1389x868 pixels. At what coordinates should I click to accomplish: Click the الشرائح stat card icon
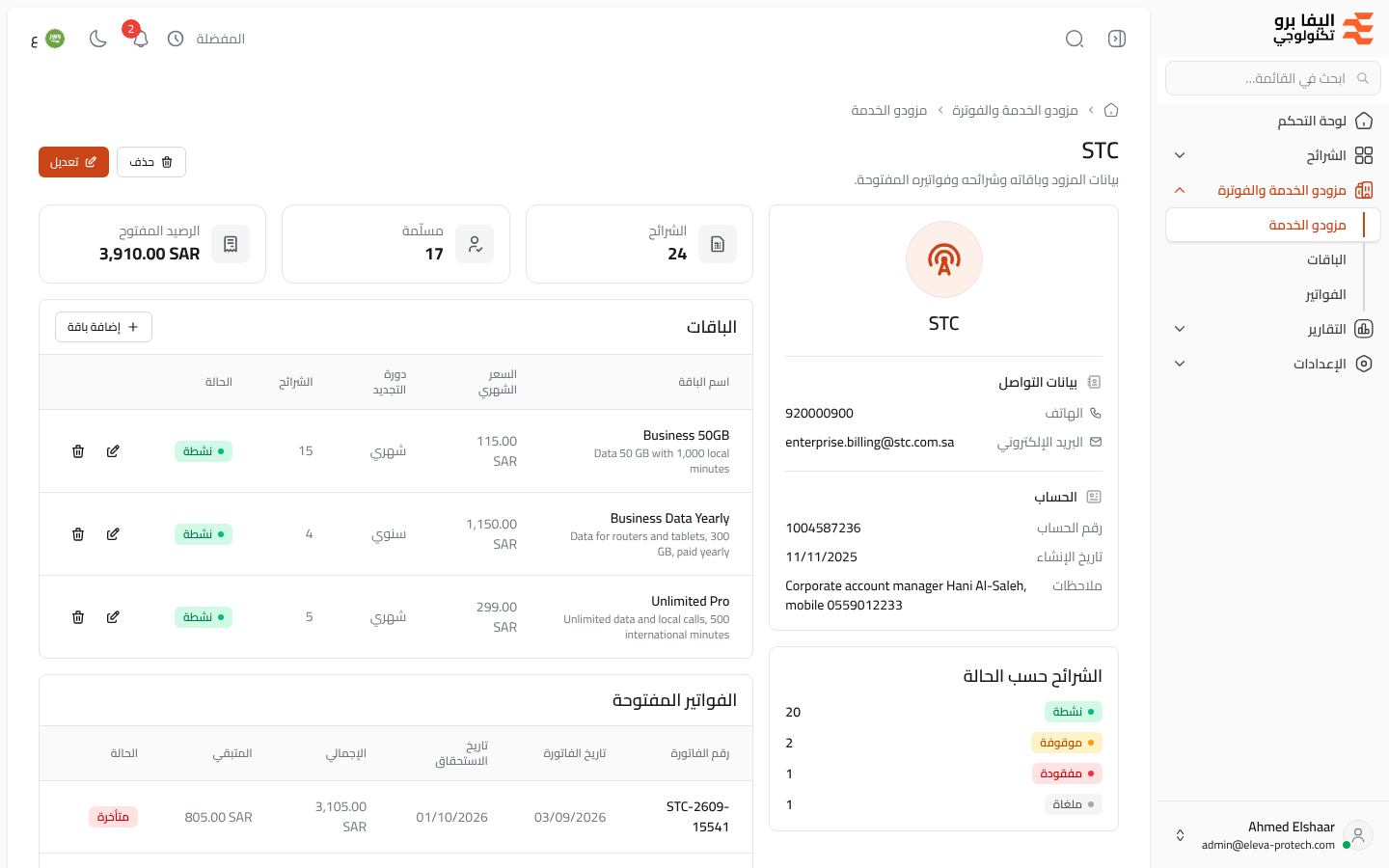[717, 244]
